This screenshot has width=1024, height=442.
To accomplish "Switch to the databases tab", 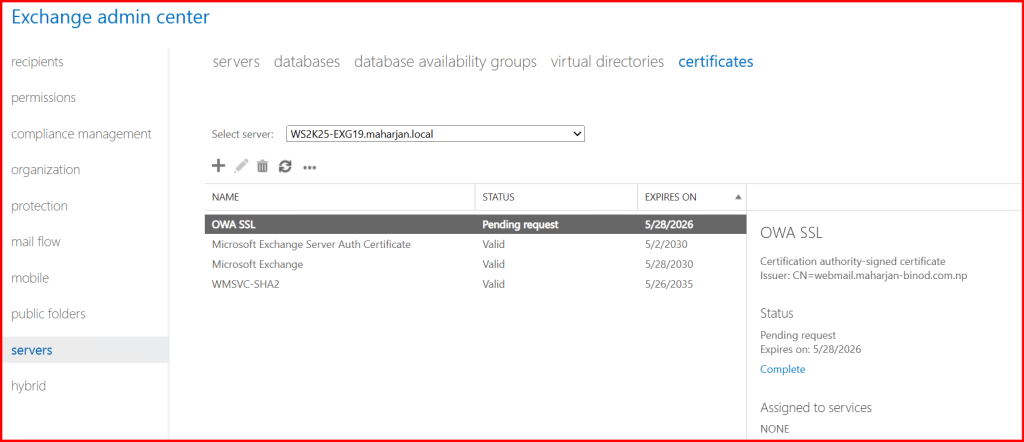I will pos(307,62).
